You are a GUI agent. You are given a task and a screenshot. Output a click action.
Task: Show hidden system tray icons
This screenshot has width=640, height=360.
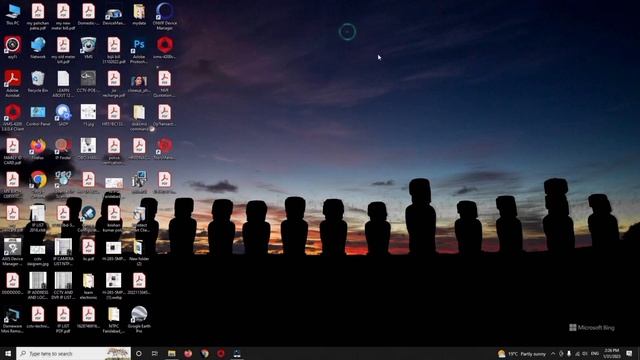[x=553, y=353]
